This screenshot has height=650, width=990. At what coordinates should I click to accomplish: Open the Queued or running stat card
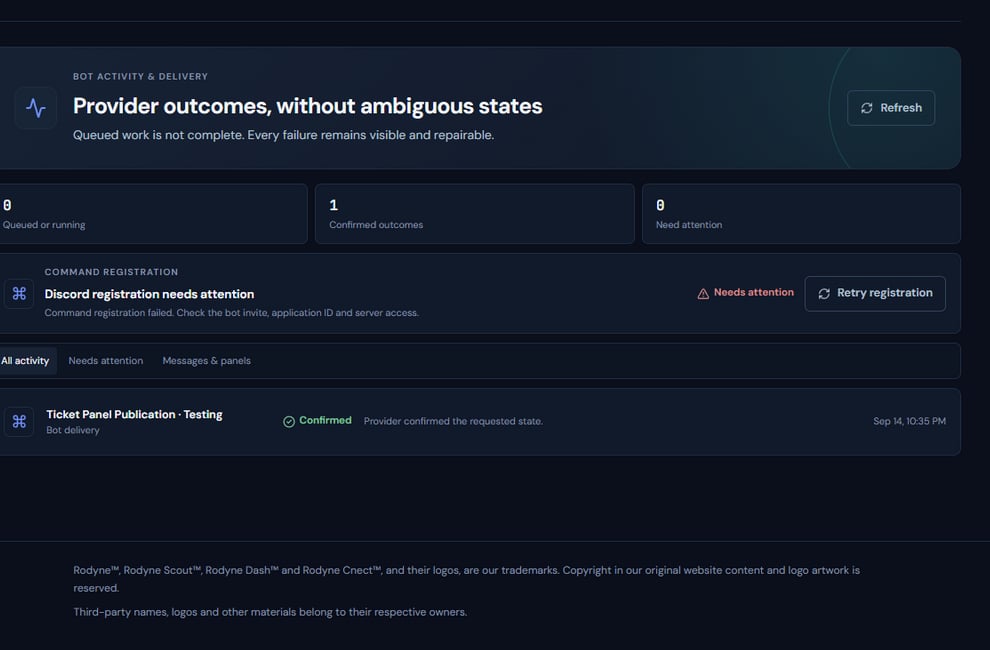(152, 214)
